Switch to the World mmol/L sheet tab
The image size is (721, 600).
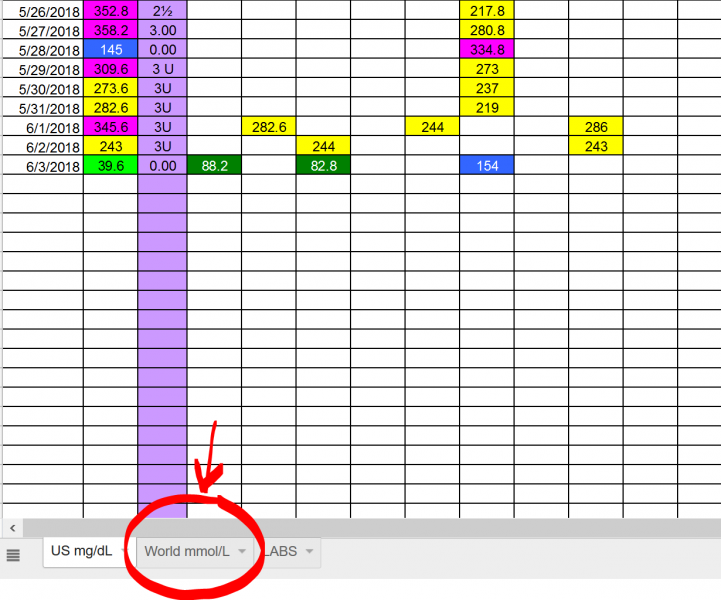point(186,551)
